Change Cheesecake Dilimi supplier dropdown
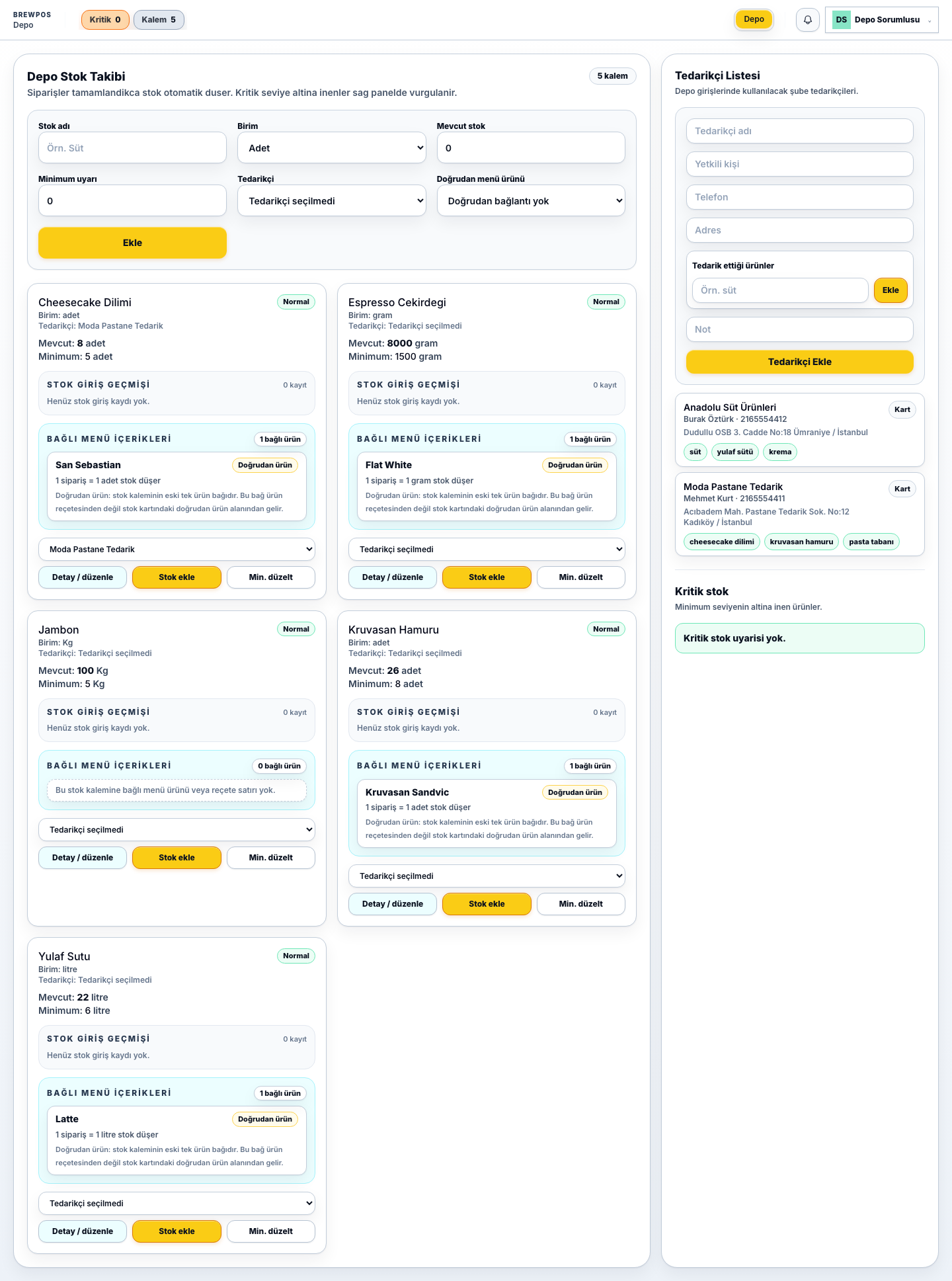The image size is (952, 1281). tap(177, 550)
